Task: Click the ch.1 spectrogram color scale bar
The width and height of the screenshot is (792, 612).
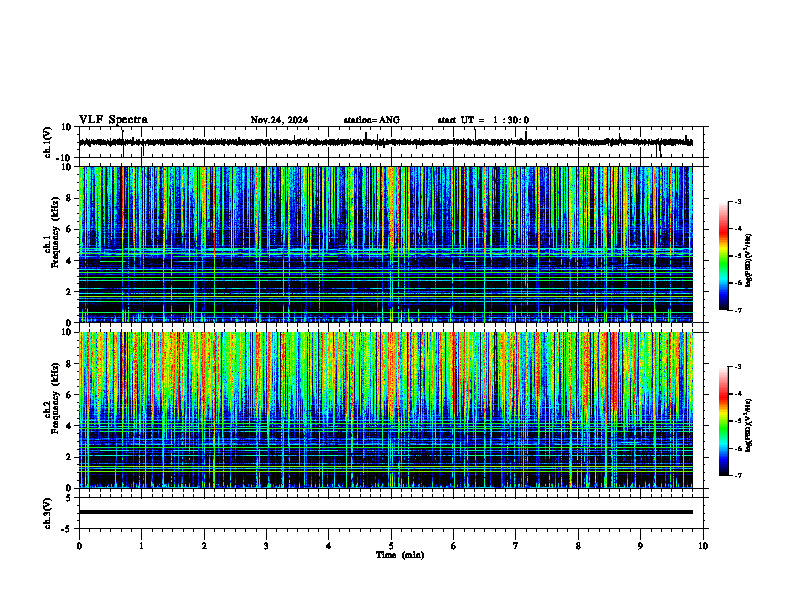Action: click(724, 256)
